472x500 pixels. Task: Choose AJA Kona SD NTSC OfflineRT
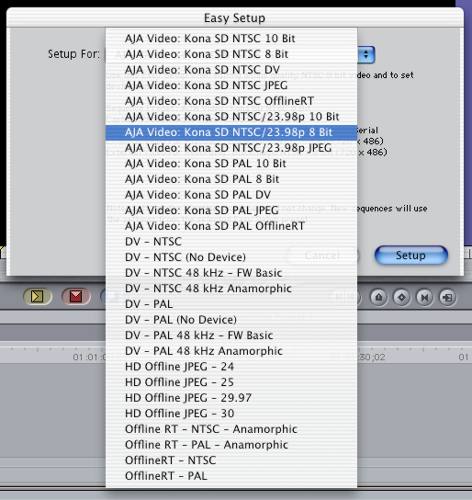click(231, 101)
